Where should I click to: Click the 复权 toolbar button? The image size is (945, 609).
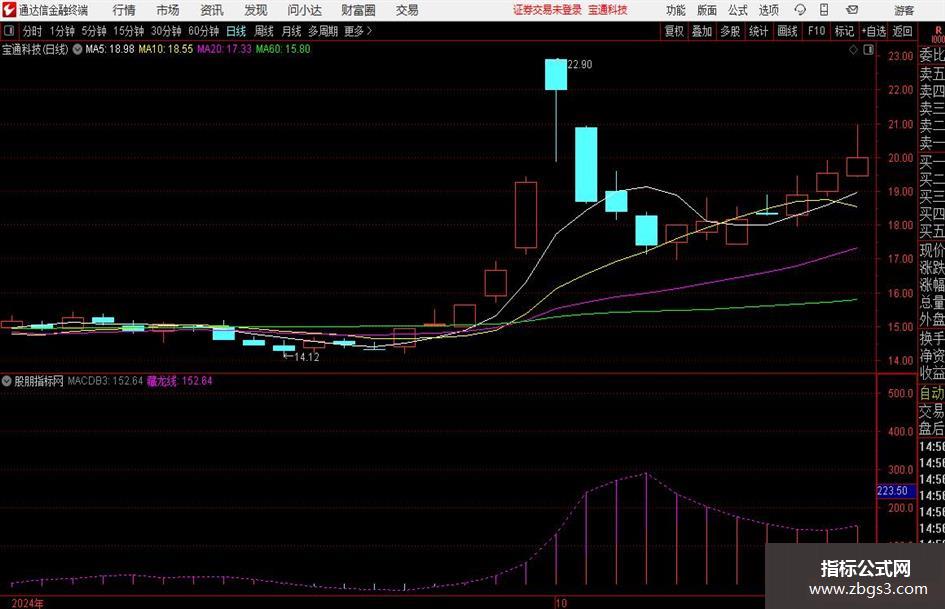[x=674, y=31]
